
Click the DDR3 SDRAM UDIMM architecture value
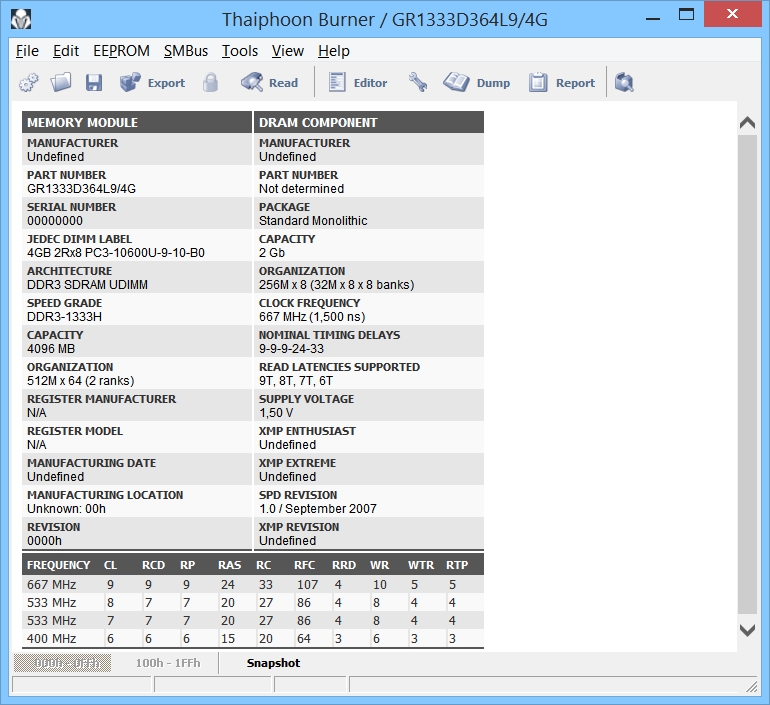pyautogui.click(x=87, y=284)
